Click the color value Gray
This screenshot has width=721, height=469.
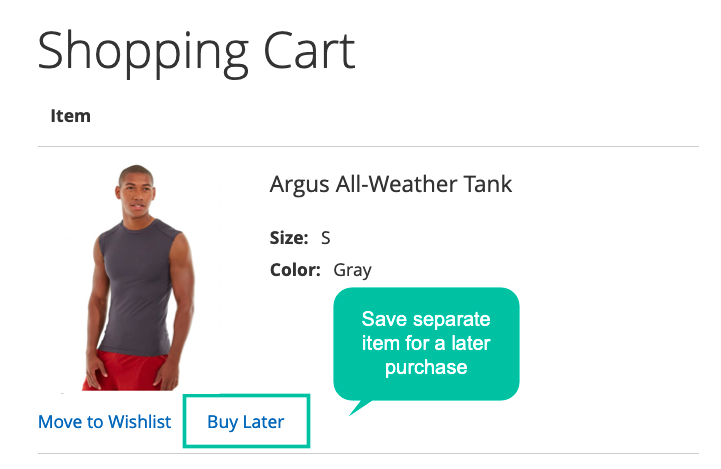352,270
